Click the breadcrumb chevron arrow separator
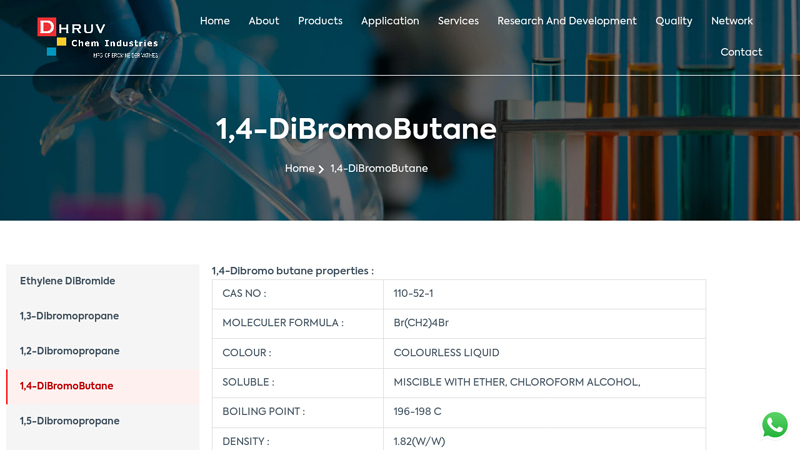This screenshot has height=450, width=800. [321, 169]
